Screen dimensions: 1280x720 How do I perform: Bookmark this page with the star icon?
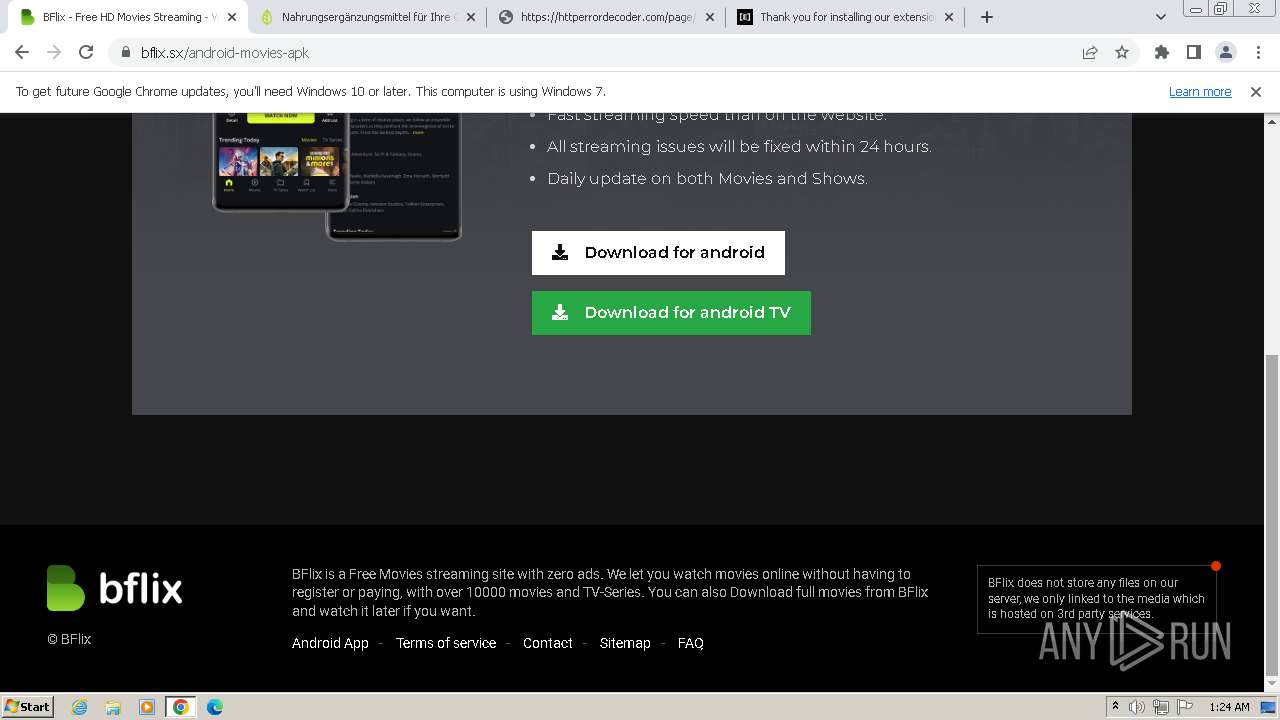[x=1122, y=53]
